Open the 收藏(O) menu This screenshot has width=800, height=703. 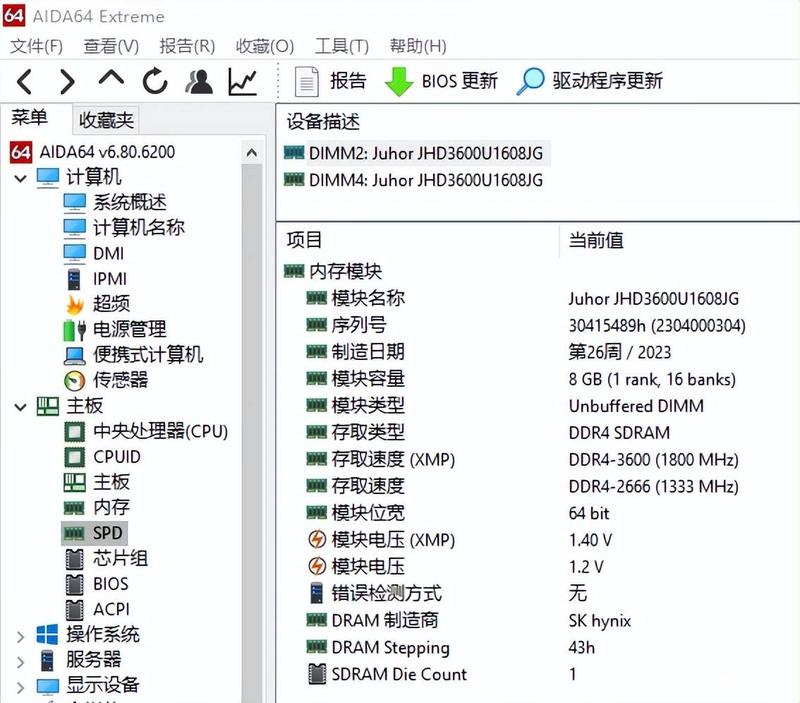[265, 46]
